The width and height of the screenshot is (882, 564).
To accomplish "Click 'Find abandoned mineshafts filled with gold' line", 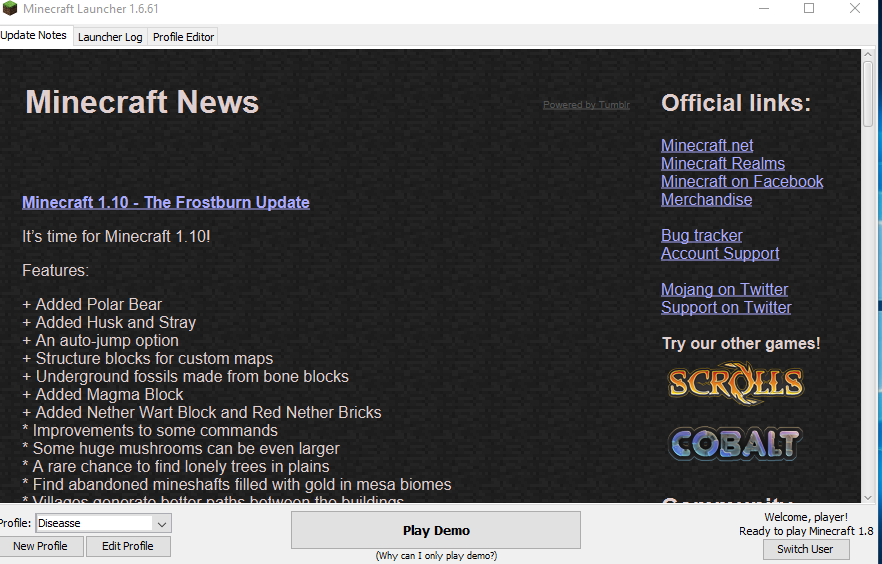I will 237,484.
